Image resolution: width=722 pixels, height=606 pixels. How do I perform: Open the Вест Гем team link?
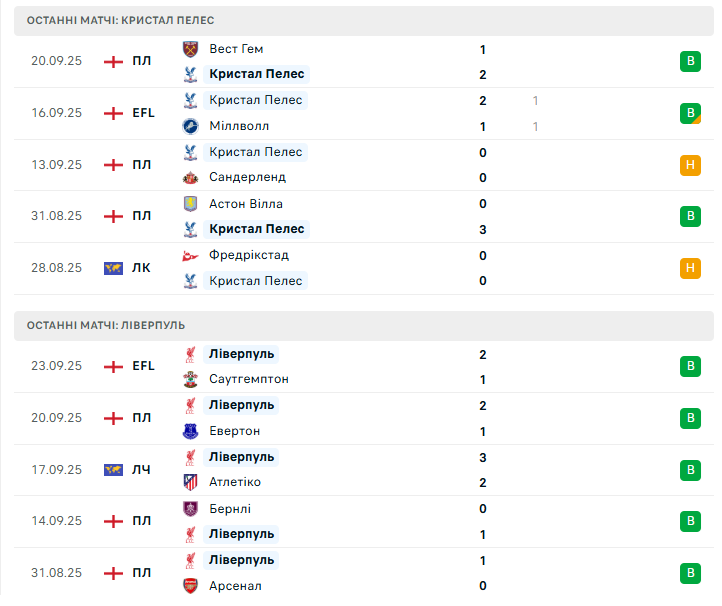[x=236, y=49]
